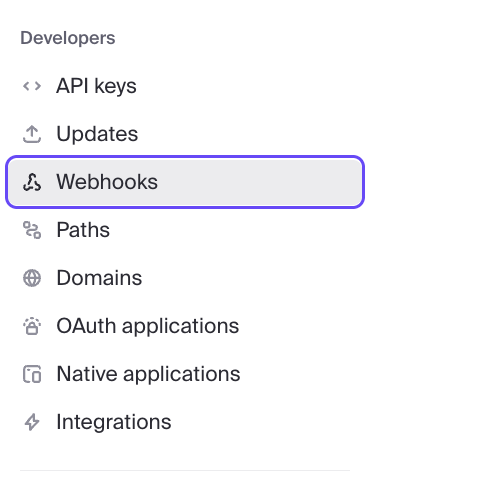Select the Webhooks text label
This screenshot has width=490, height=494.
107,182
